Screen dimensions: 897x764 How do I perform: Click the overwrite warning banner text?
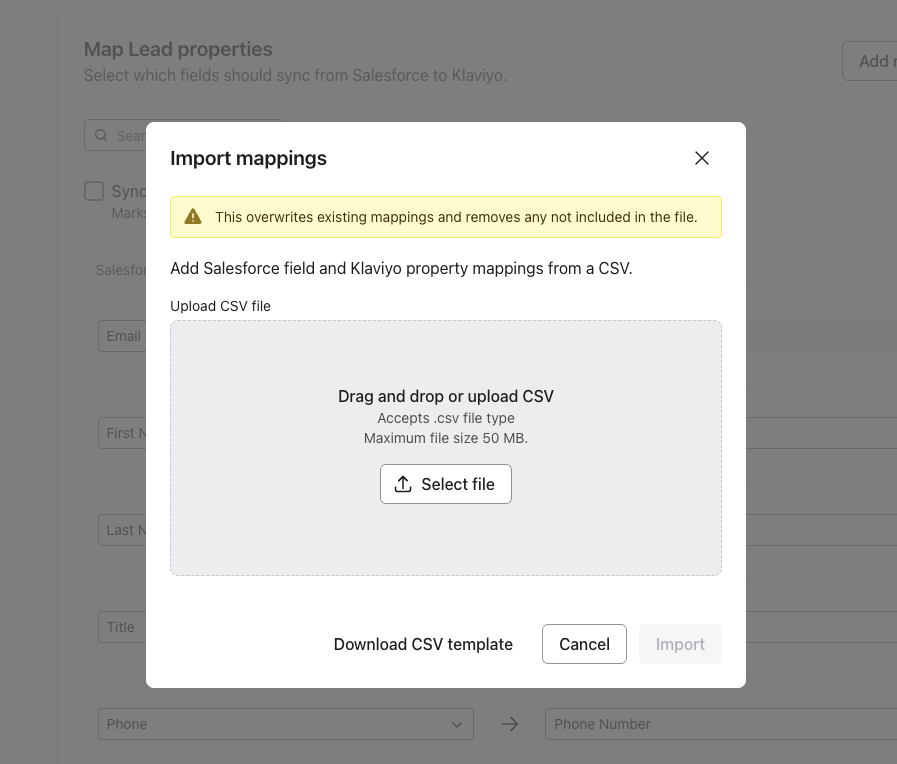pos(456,217)
